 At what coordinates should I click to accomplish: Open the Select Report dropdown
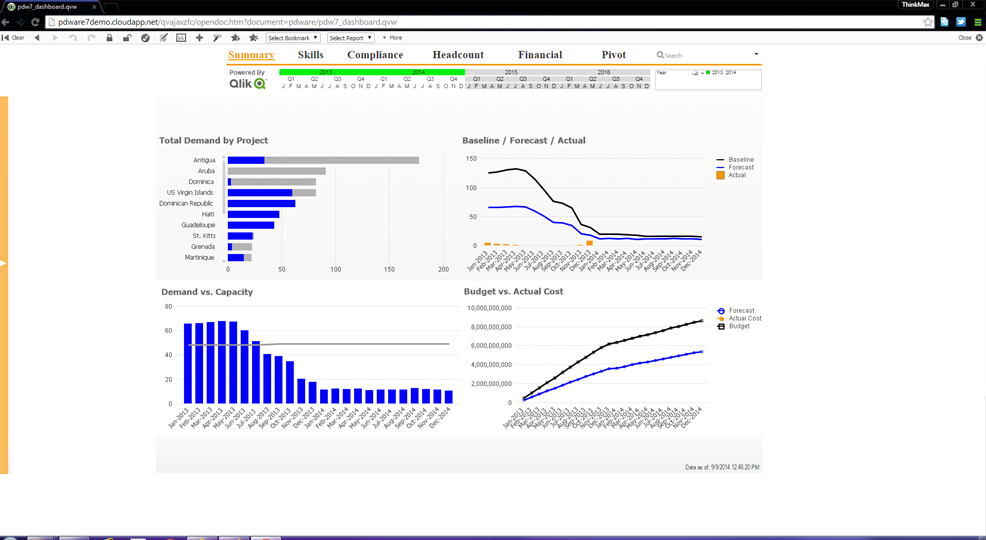(351, 38)
